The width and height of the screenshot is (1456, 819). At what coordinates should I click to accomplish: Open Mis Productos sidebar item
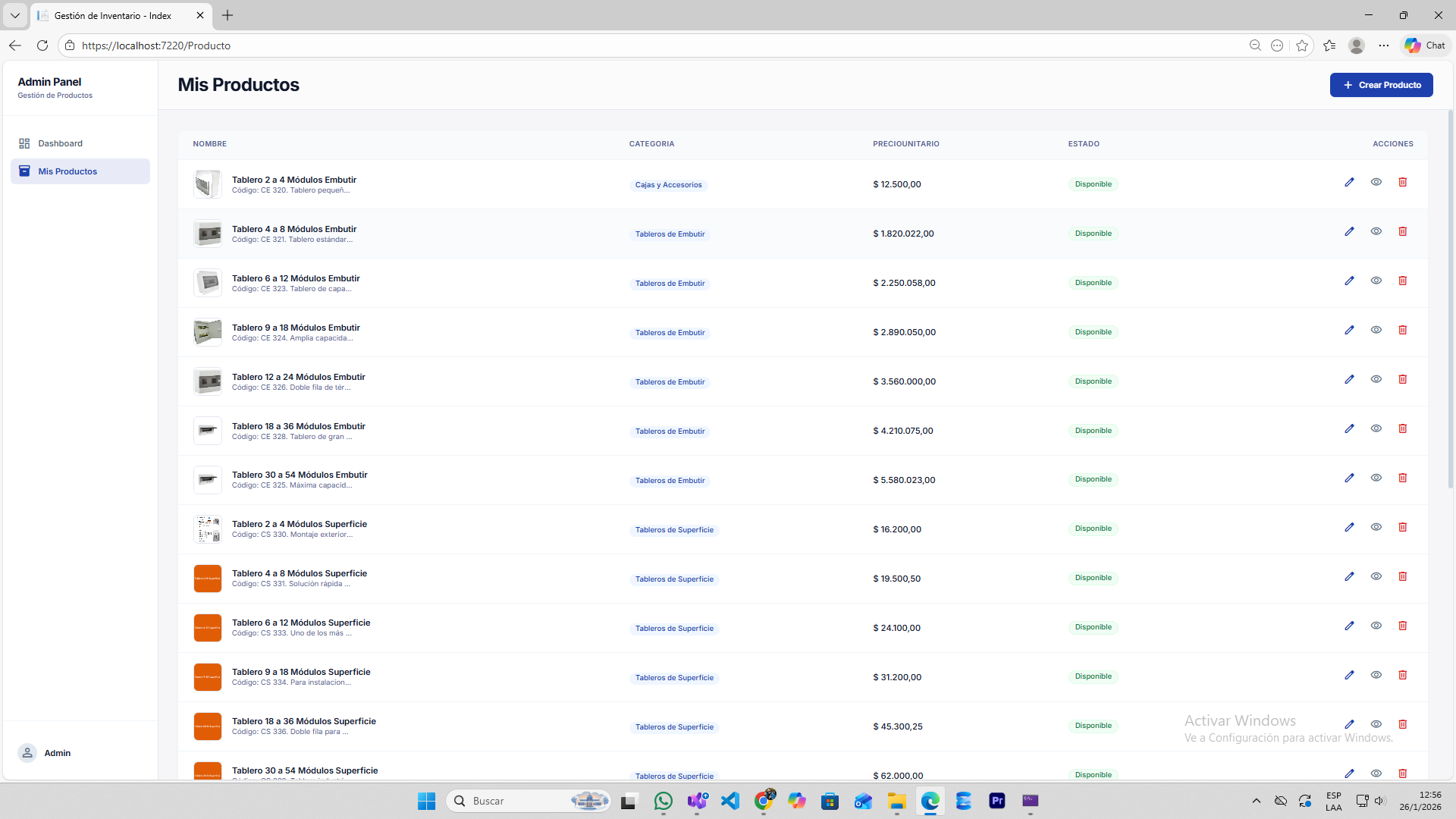point(67,171)
